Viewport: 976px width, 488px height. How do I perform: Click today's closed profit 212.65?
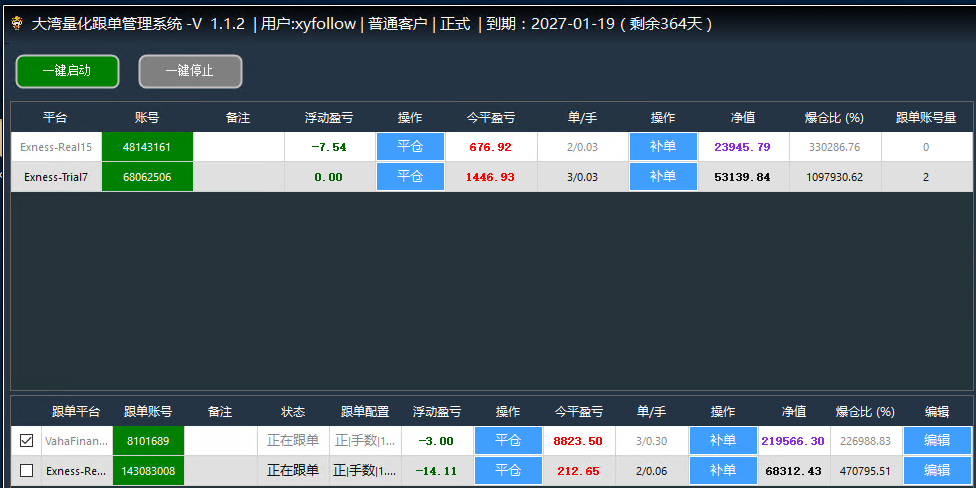pyautogui.click(x=578, y=471)
